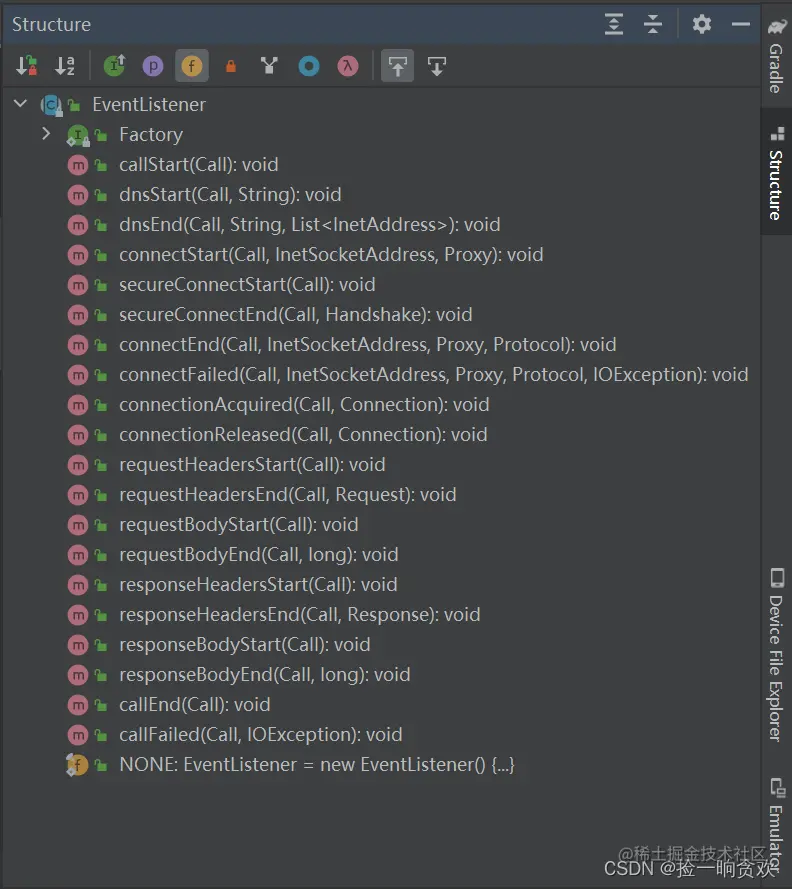Select dnsStart(Call, String): void
Viewport: 792px width, 889px height.
point(230,195)
